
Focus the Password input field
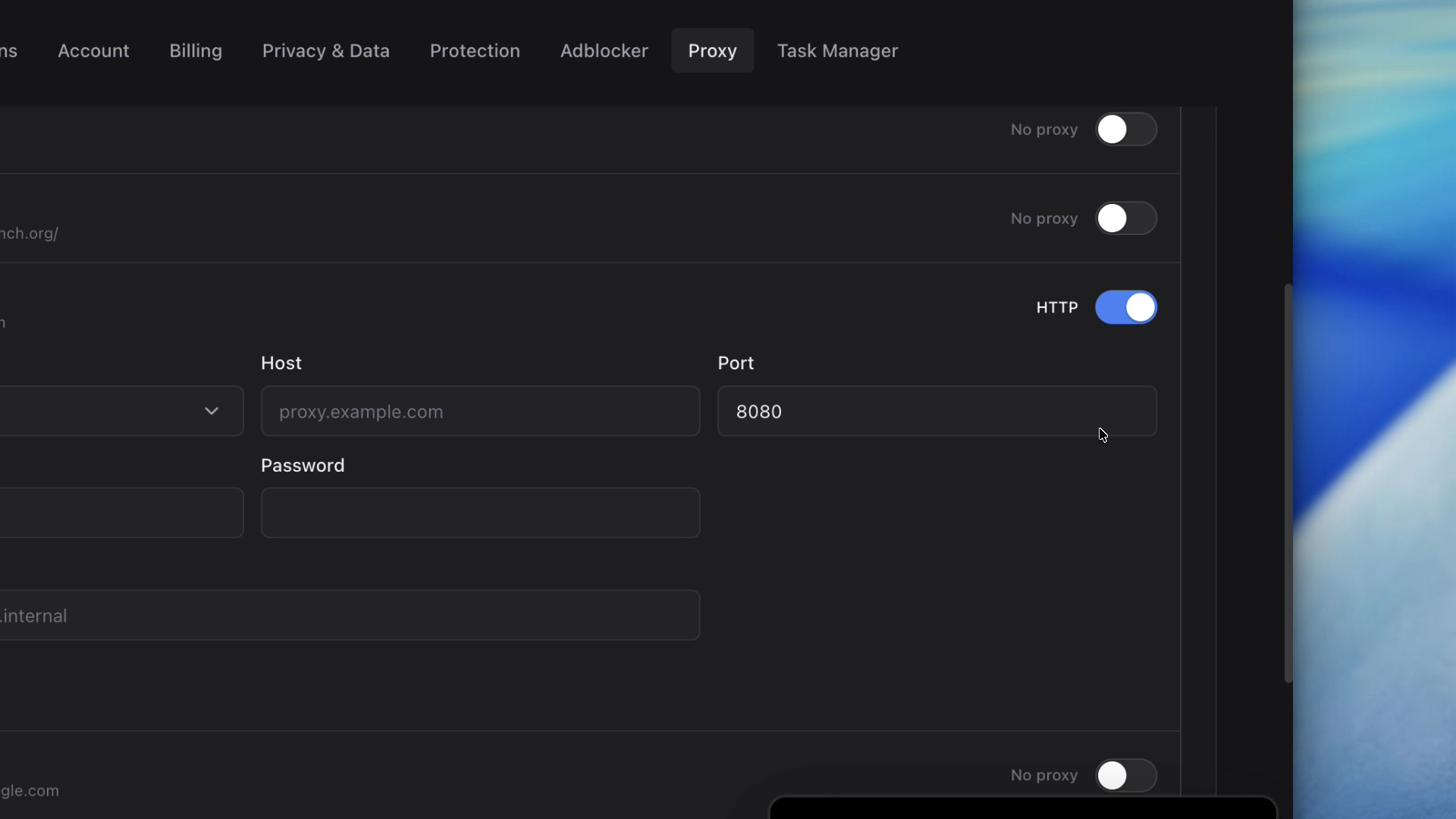tap(480, 513)
